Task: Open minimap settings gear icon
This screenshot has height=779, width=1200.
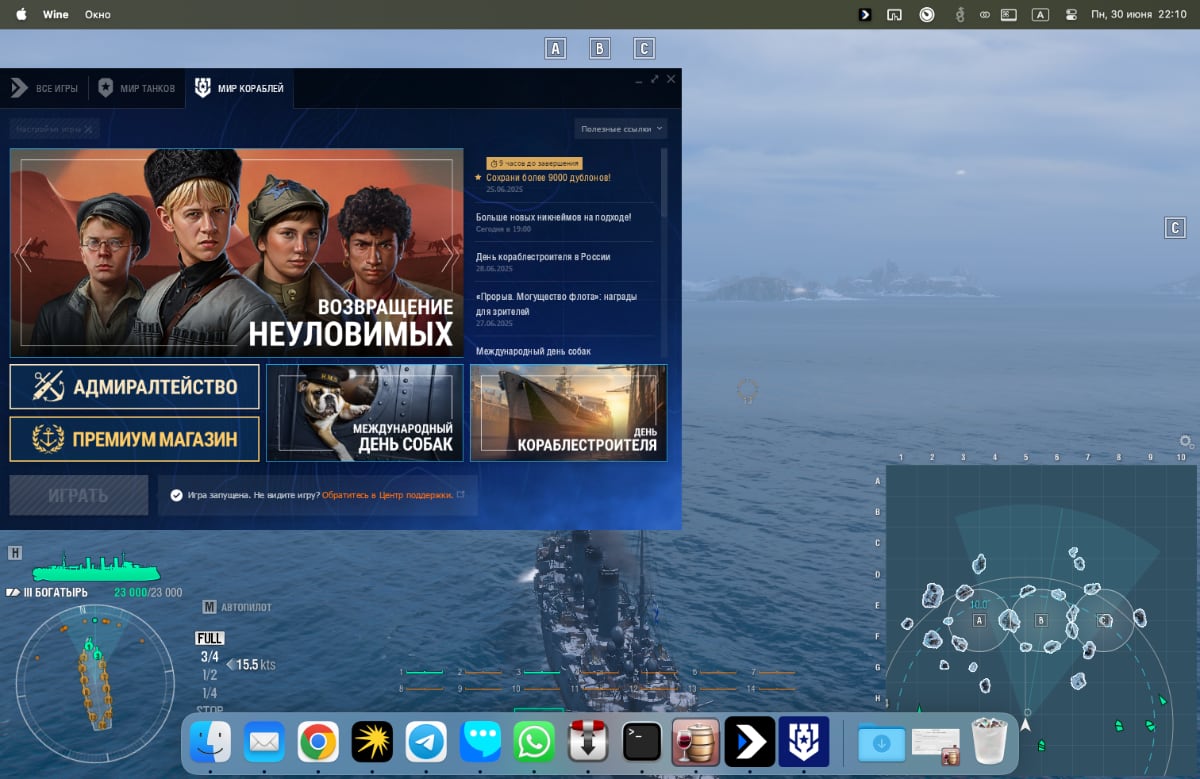Action: click(1186, 441)
